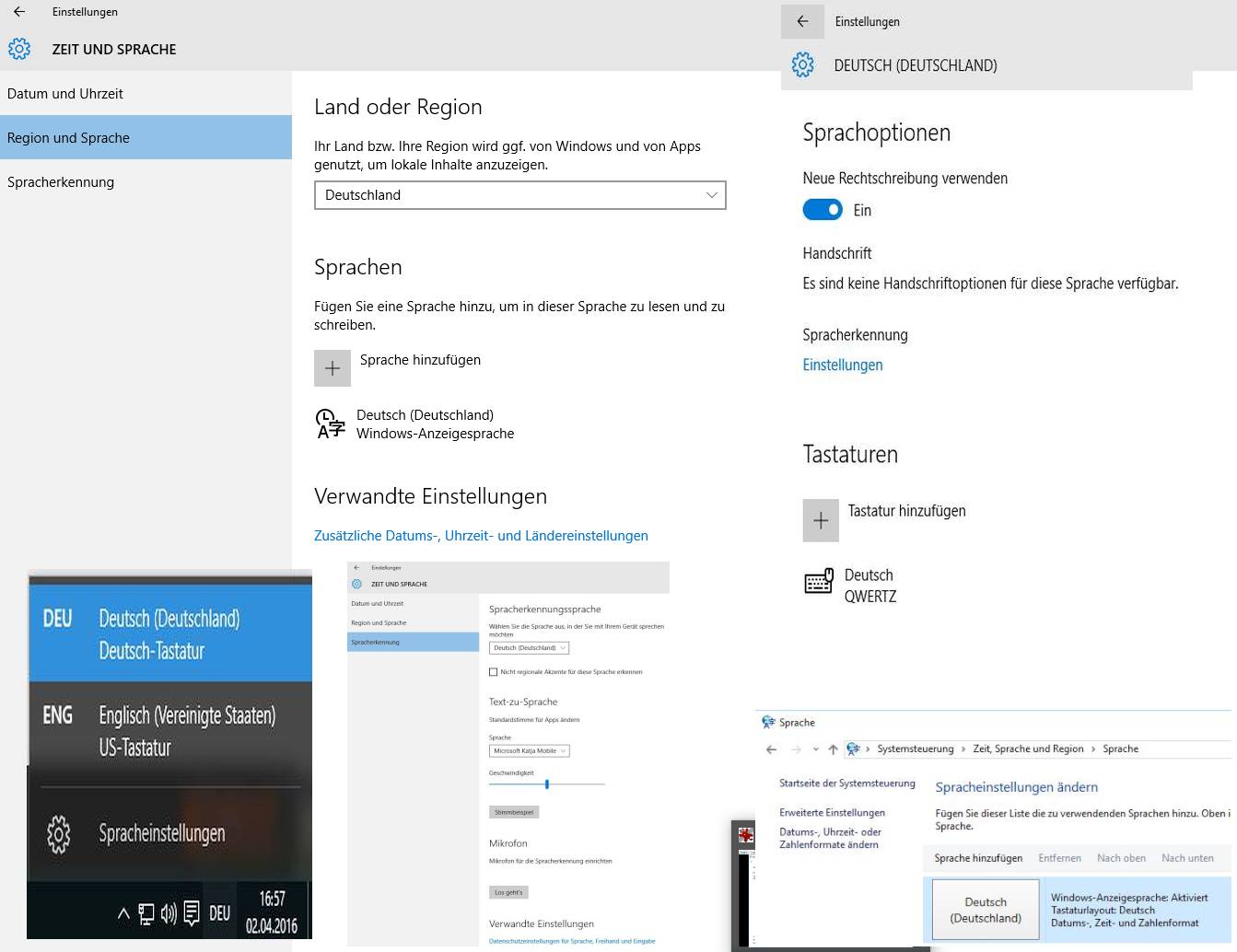The image size is (1237, 952).
Task: Click the red icon of the background window
Action: tap(745, 834)
